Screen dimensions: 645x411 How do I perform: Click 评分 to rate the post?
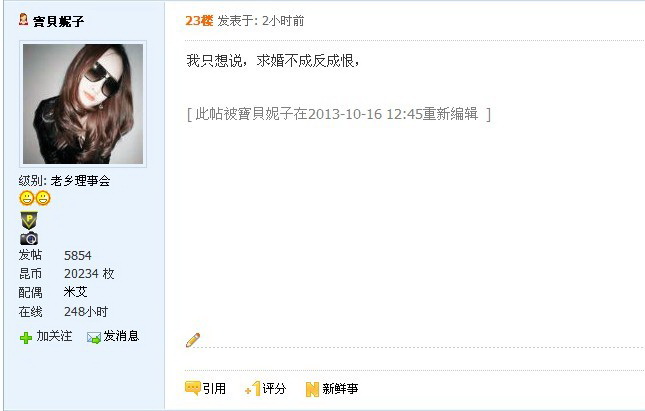pyautogui.click(x=274, y=388)
